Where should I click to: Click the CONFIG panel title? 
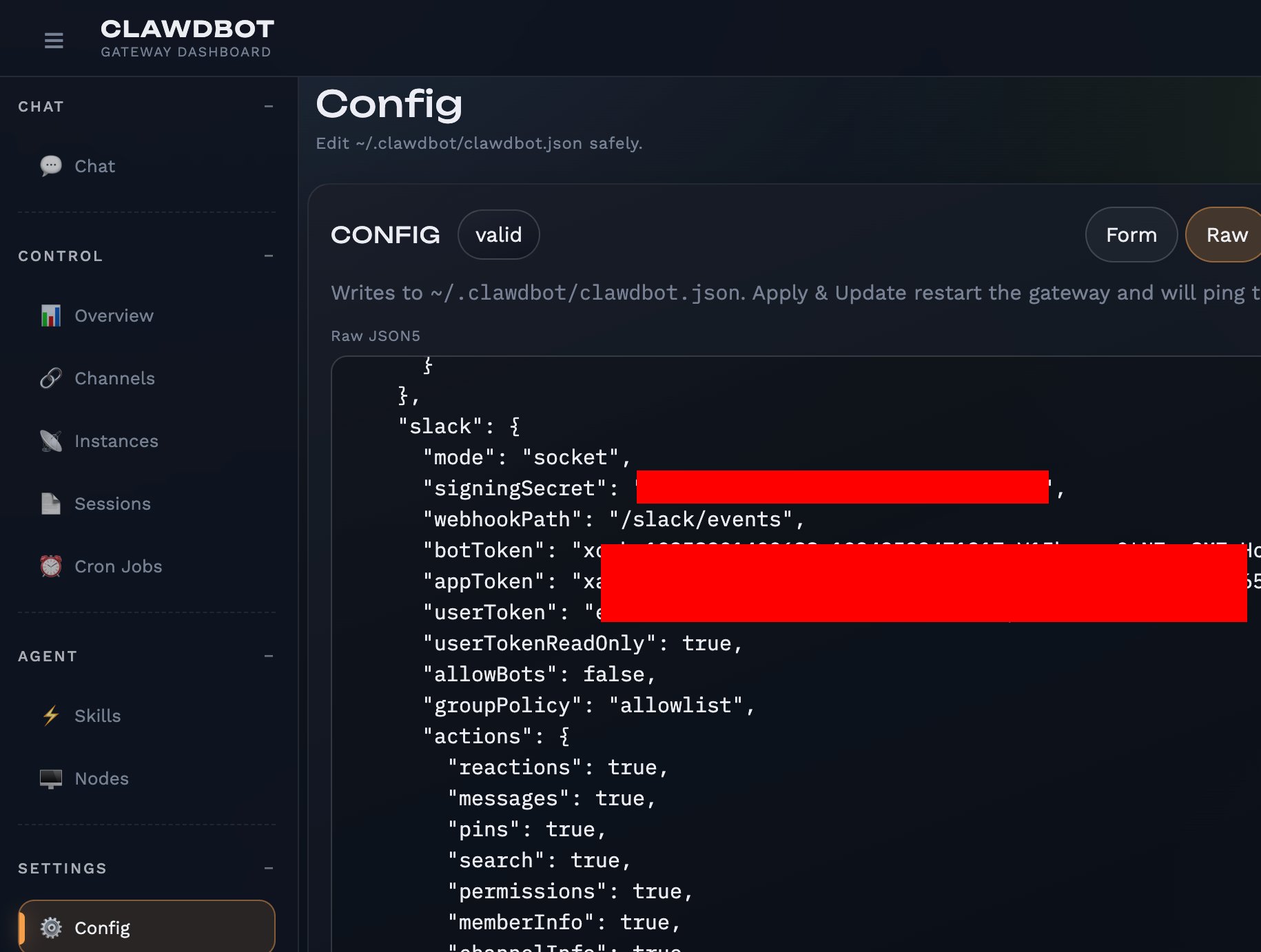tap(385, 235)
